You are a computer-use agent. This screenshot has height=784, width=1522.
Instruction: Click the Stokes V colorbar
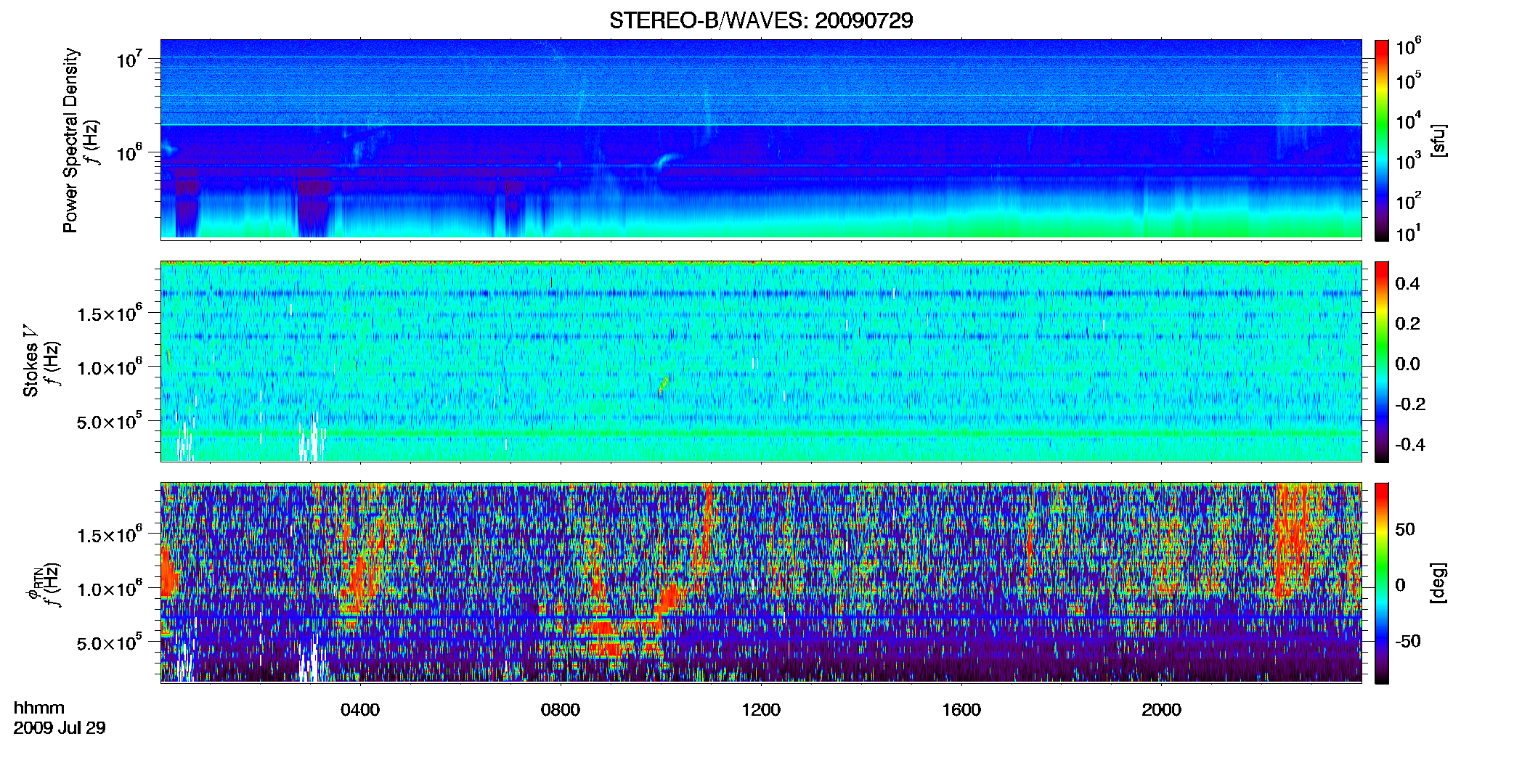click(1382, 362)
